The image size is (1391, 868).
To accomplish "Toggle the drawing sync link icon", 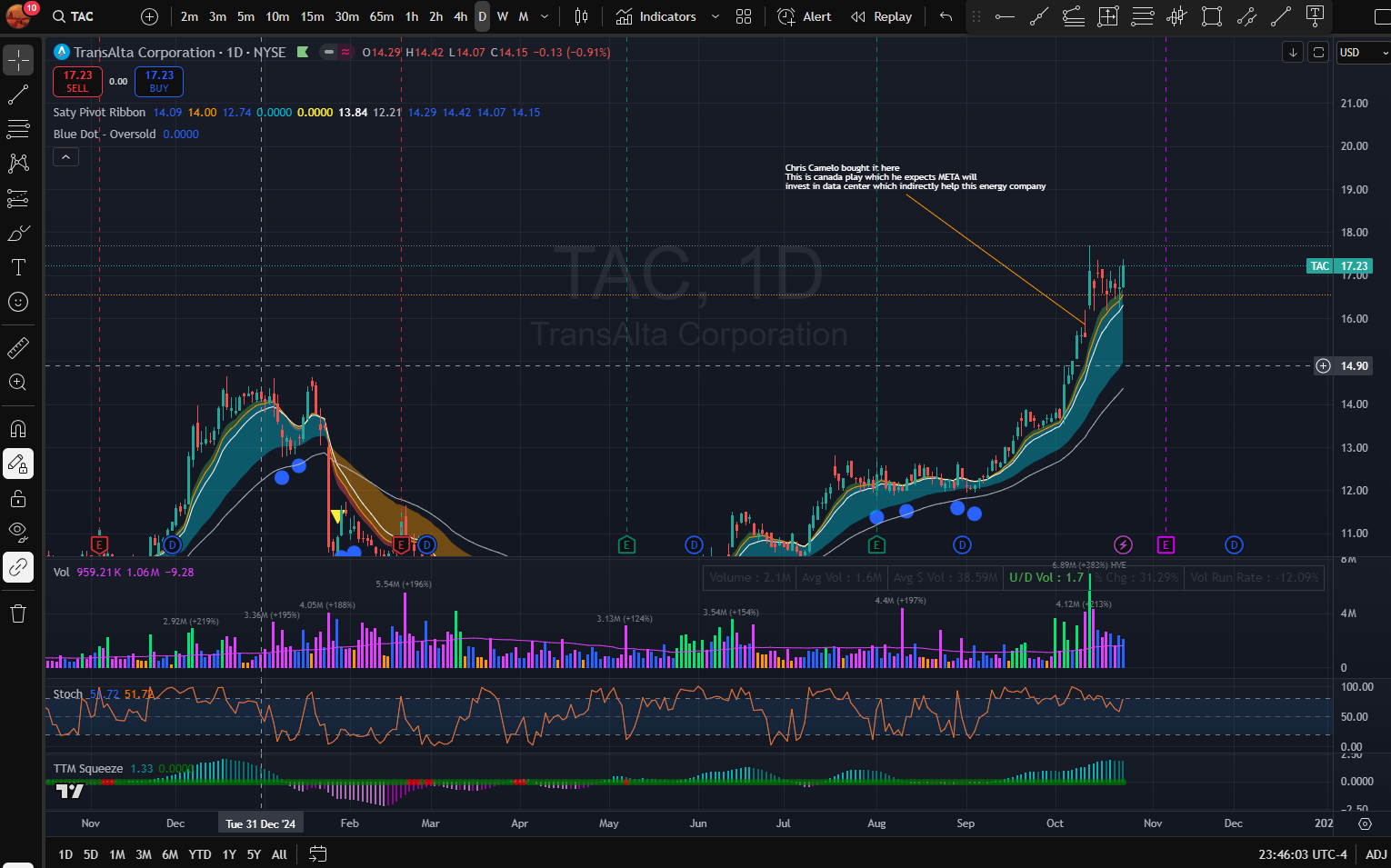I will click(x=18, y=567).
